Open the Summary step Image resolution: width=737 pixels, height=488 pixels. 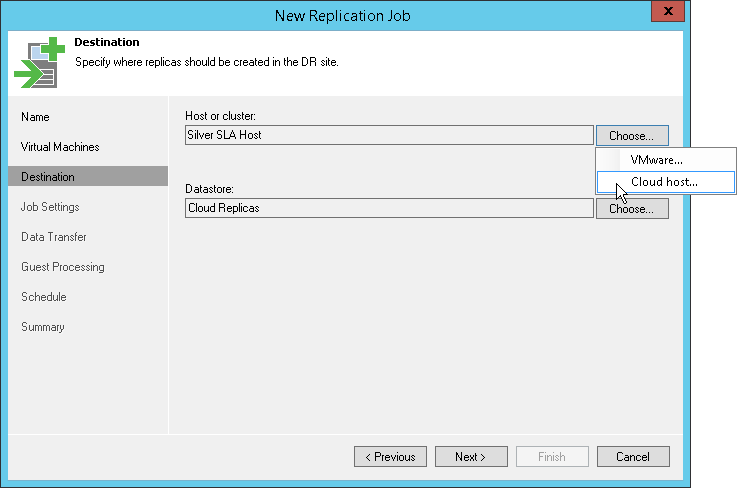[x=43, y=327]
